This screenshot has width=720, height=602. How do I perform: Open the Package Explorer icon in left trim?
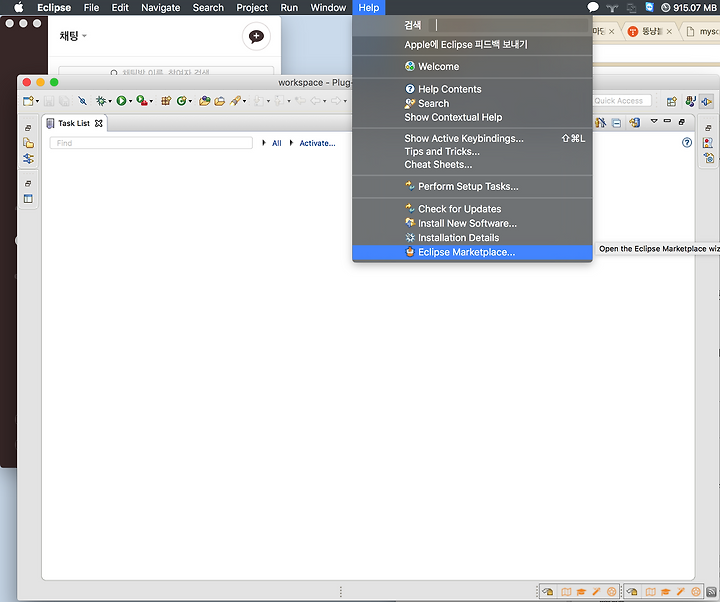tap(28, 143)
